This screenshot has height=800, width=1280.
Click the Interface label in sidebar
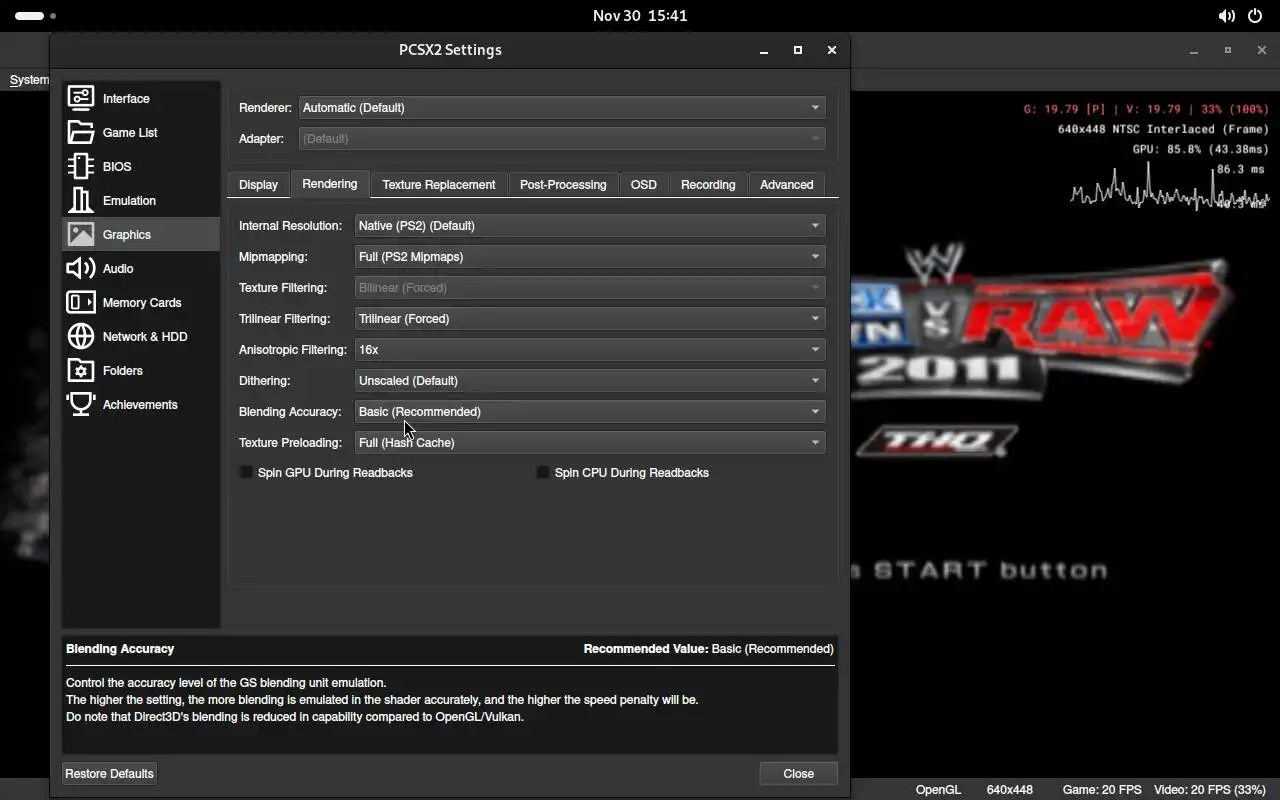point(126,98)
